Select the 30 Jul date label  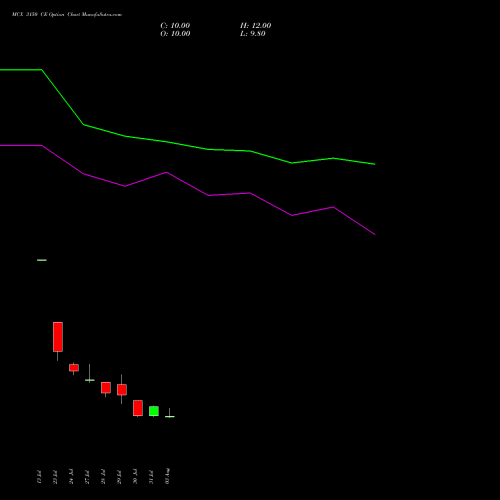135,477
